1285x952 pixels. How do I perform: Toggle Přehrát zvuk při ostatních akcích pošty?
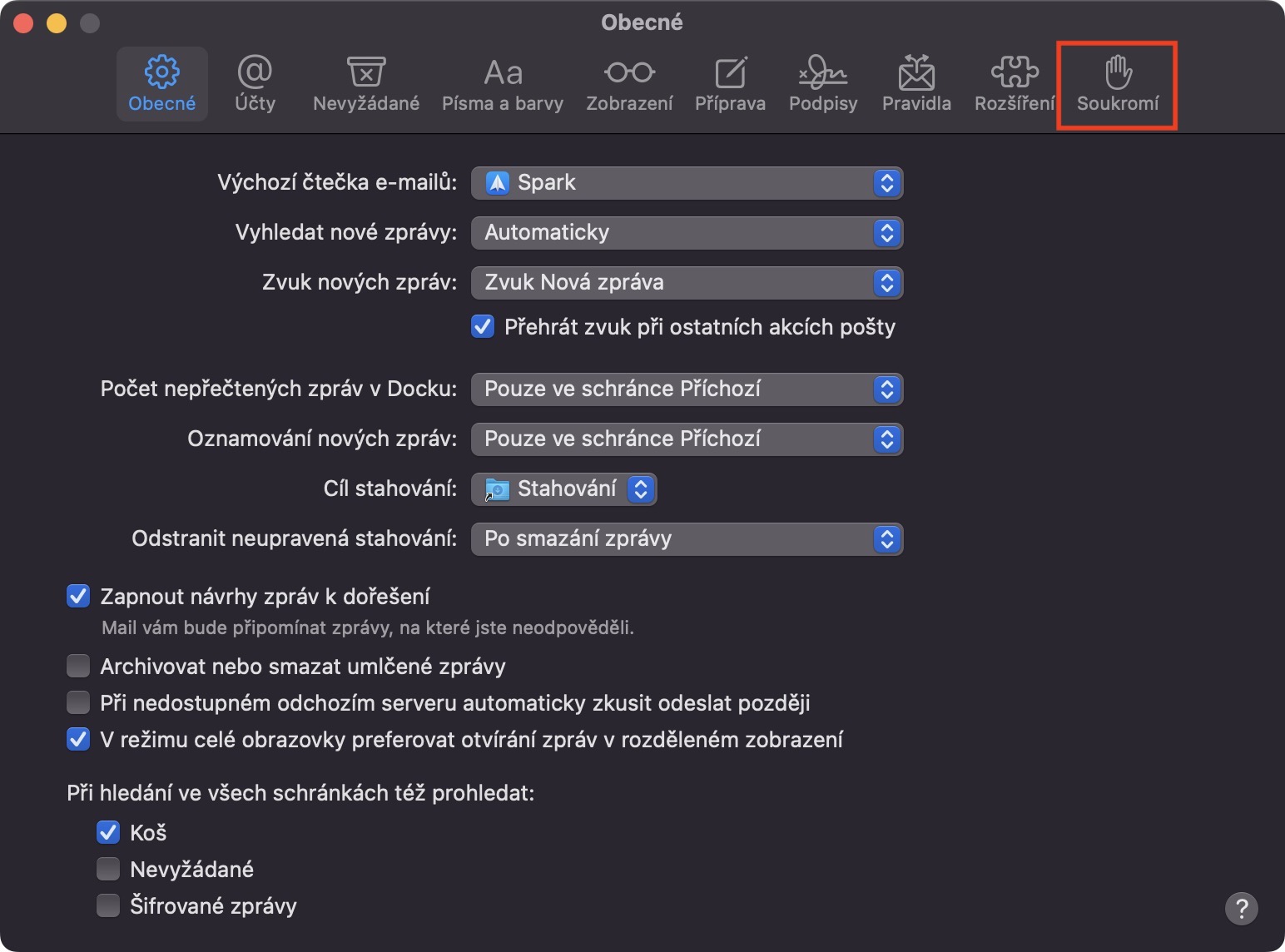point(483,326)
